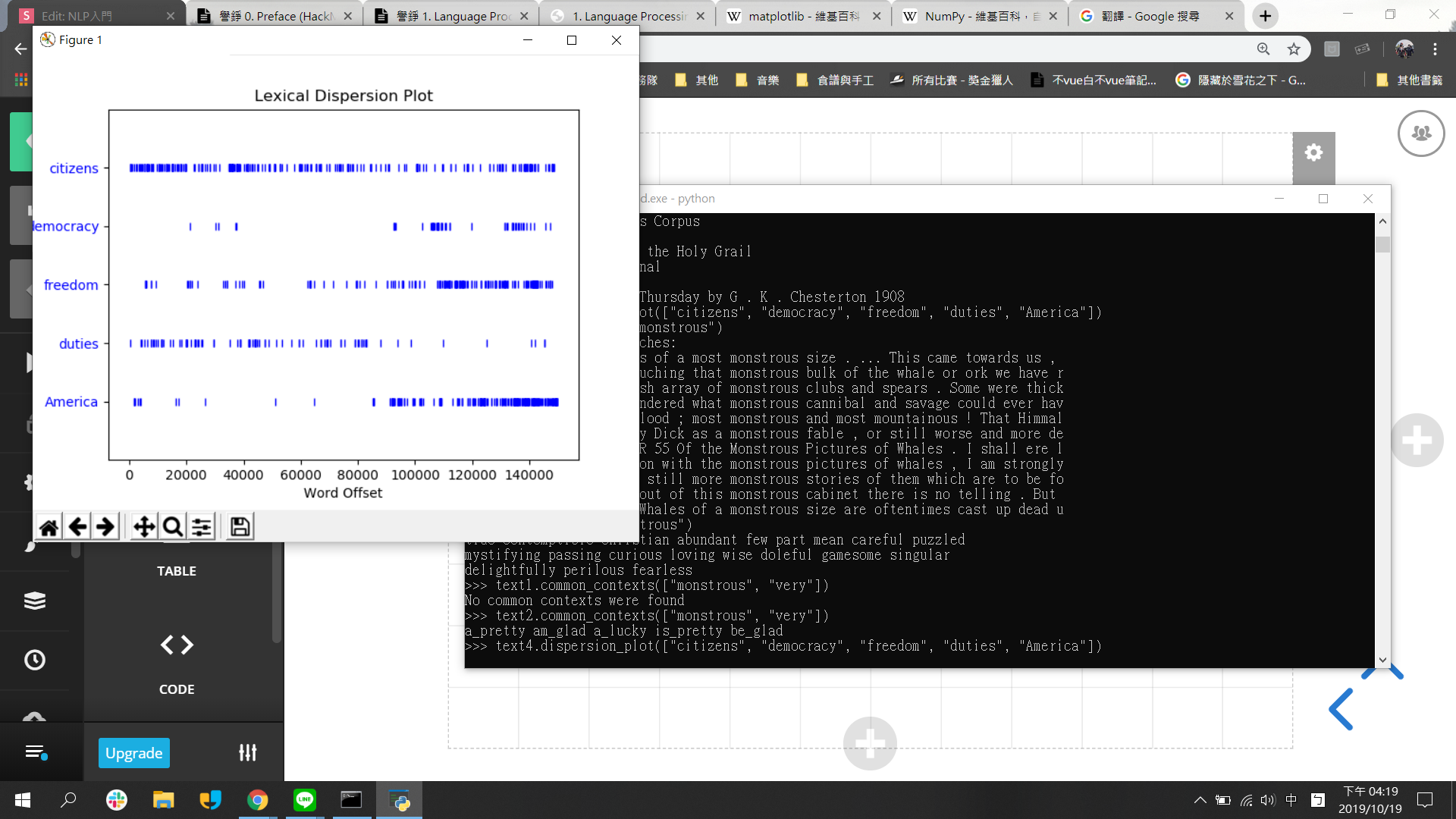Select the Zoom to rectangle magnifier tool

[173, 526]
